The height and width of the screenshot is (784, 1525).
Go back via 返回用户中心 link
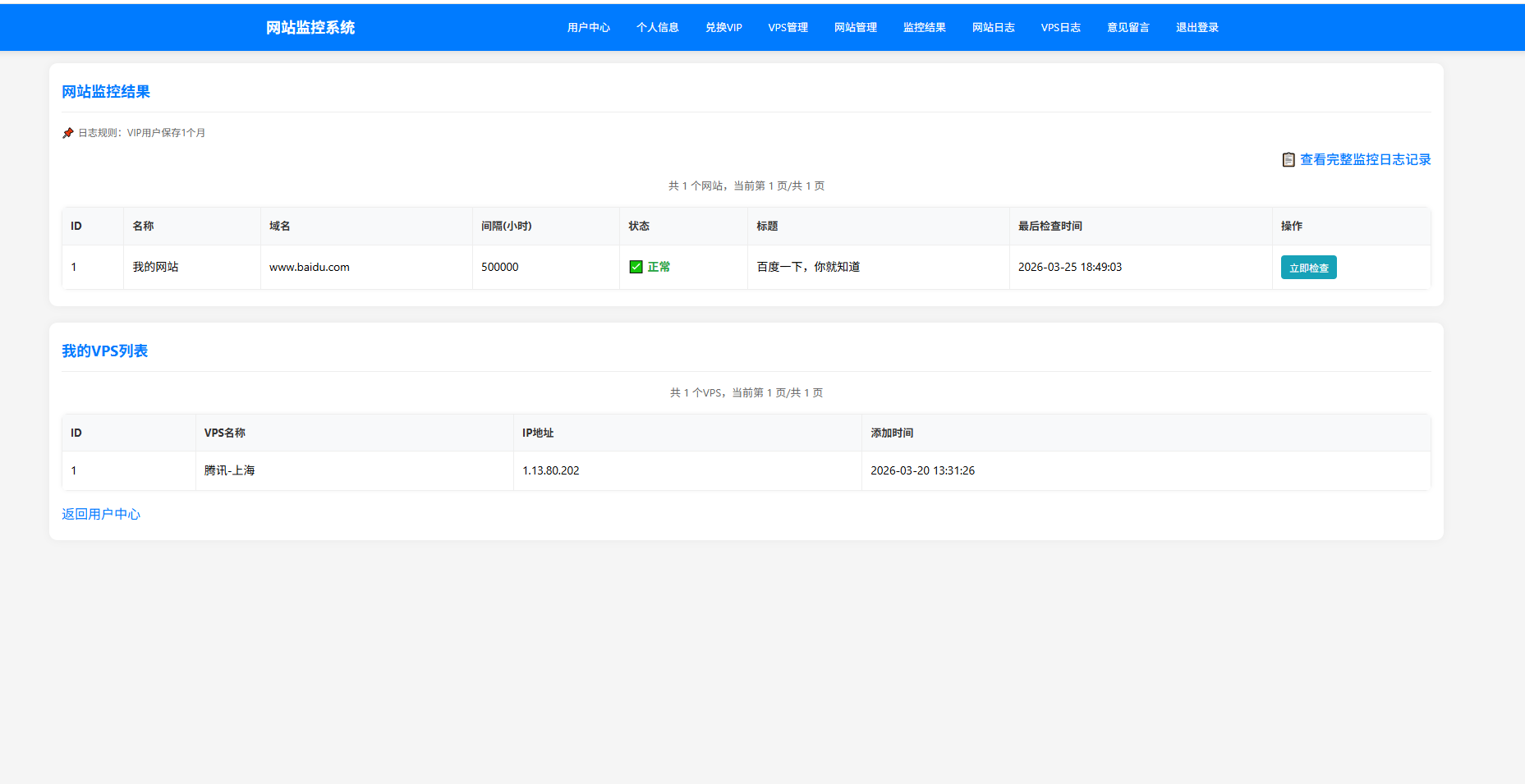pos(101,514)
